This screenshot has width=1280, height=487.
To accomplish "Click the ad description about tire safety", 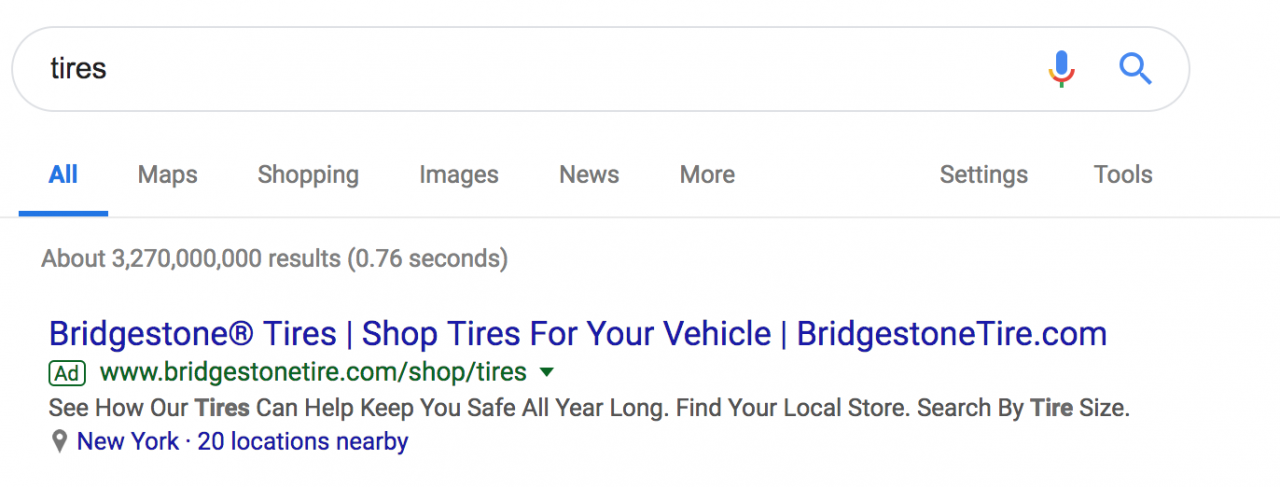I will point(589,408).
